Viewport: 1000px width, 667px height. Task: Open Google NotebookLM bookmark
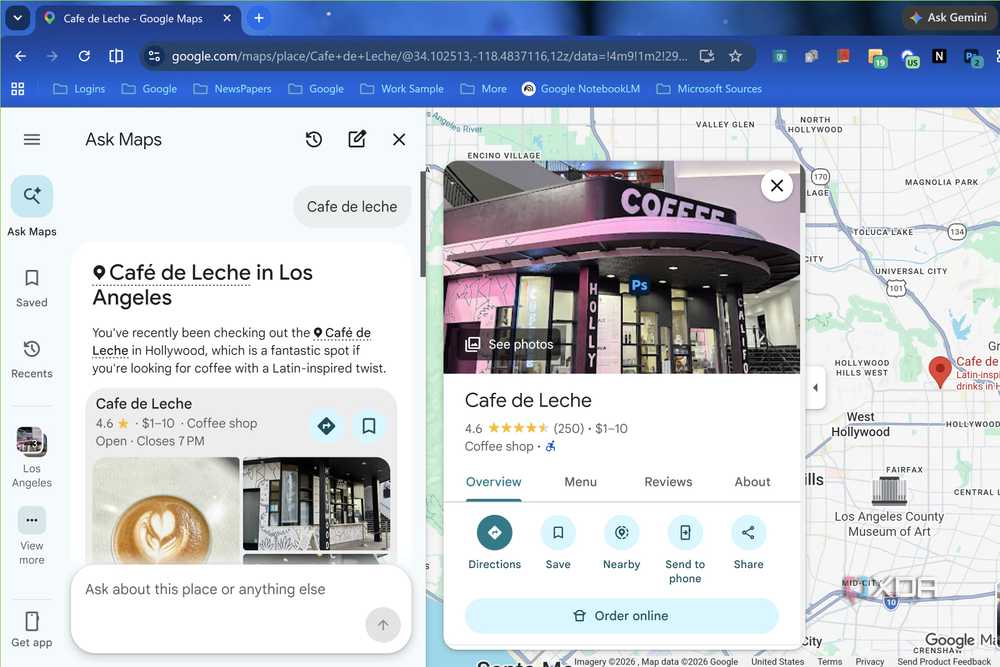tap(581, 89)
